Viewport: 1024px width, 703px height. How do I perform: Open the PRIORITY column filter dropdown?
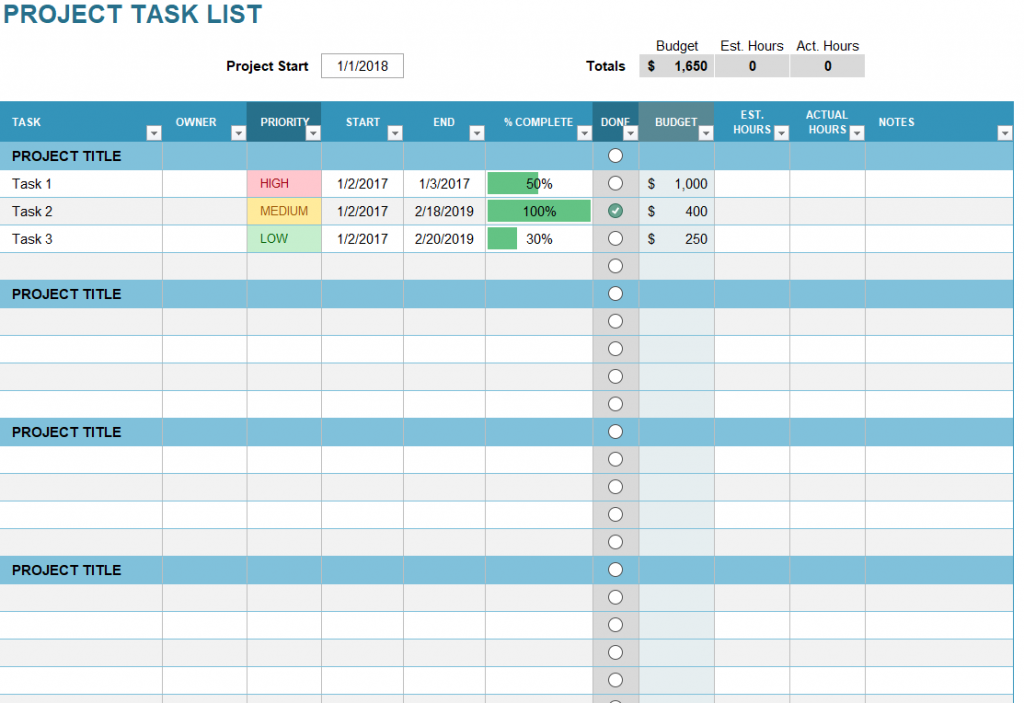311,131
